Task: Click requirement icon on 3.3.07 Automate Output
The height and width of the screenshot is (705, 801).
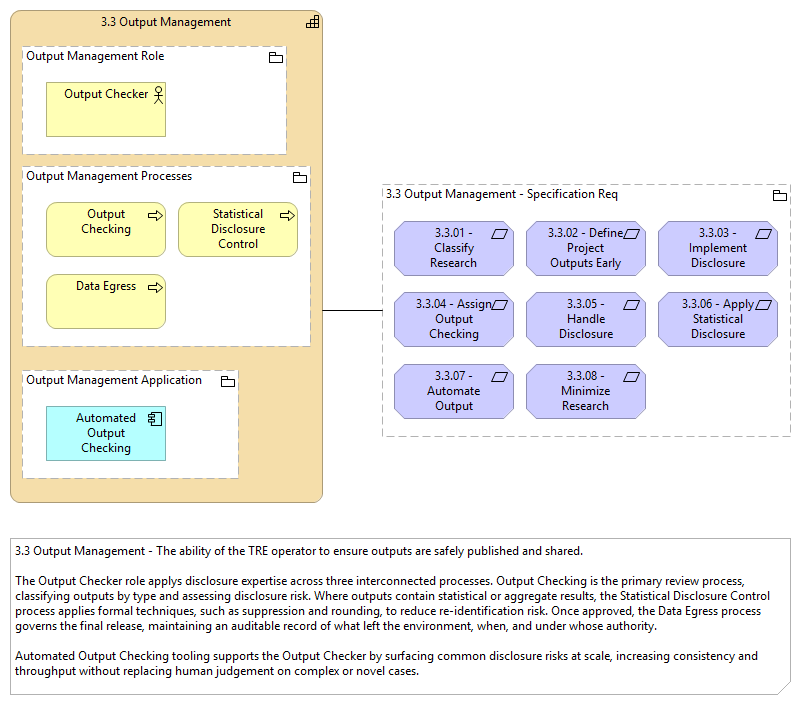Action: (x=499, y=377)
